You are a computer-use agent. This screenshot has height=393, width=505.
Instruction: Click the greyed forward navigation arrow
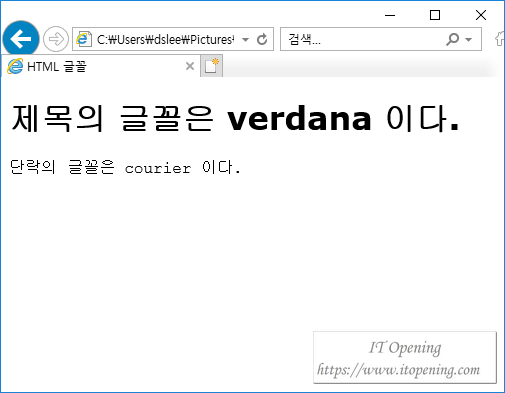(x=56, y=39)
